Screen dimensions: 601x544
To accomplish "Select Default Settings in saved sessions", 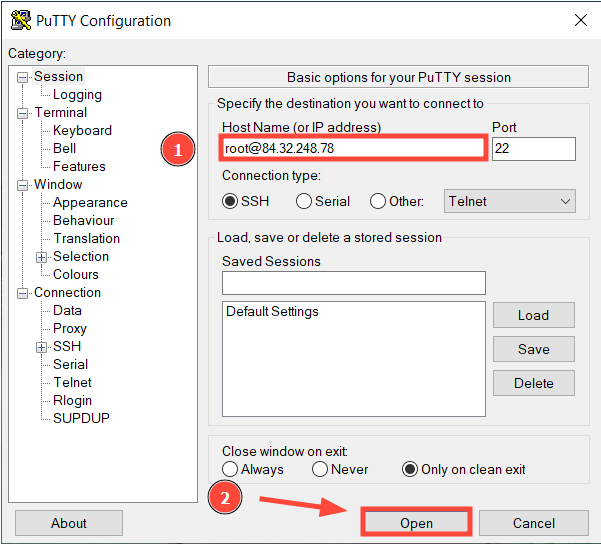I will (x=272, y=312).
